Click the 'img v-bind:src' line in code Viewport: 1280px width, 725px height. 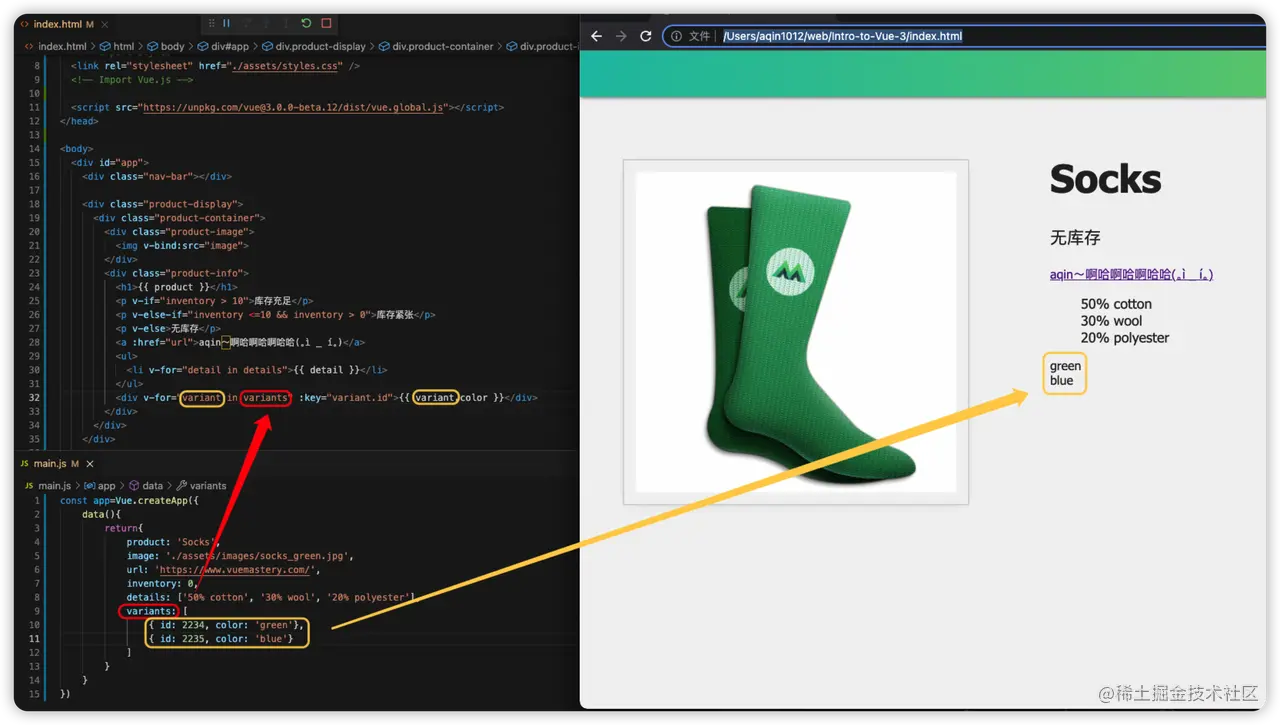tap(182, 245)
